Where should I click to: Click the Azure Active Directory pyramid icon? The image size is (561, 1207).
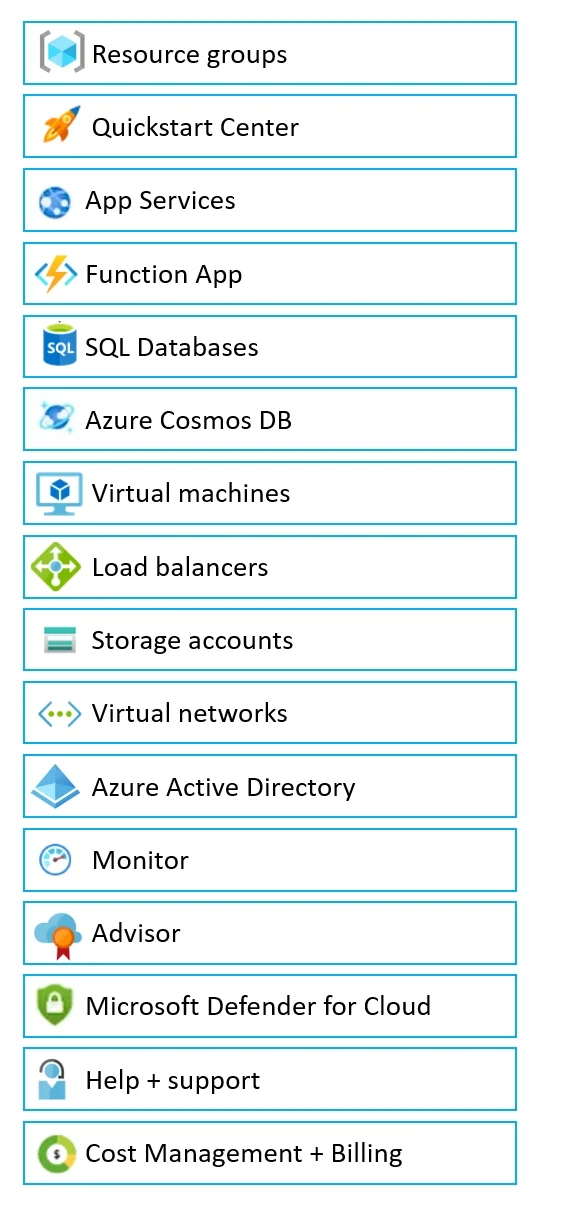pos(56,786)
